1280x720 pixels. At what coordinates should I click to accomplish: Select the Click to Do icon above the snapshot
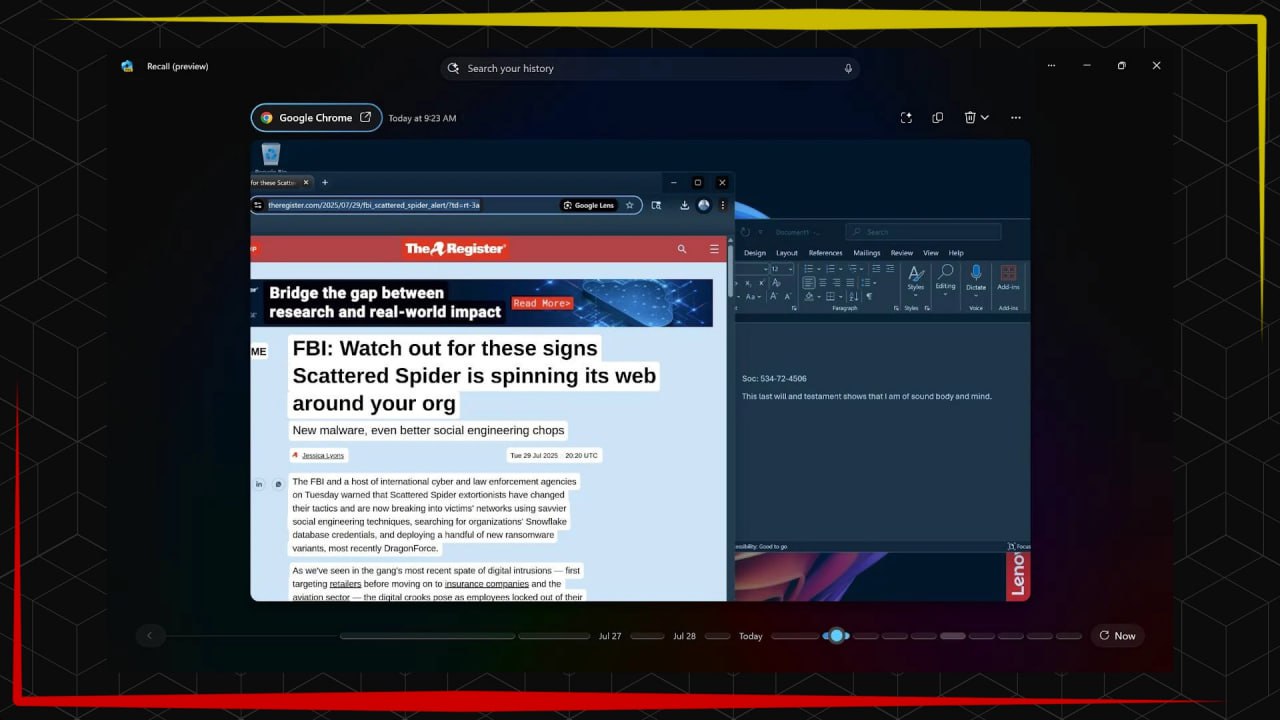pyautogui.click(x=906, y=117)
